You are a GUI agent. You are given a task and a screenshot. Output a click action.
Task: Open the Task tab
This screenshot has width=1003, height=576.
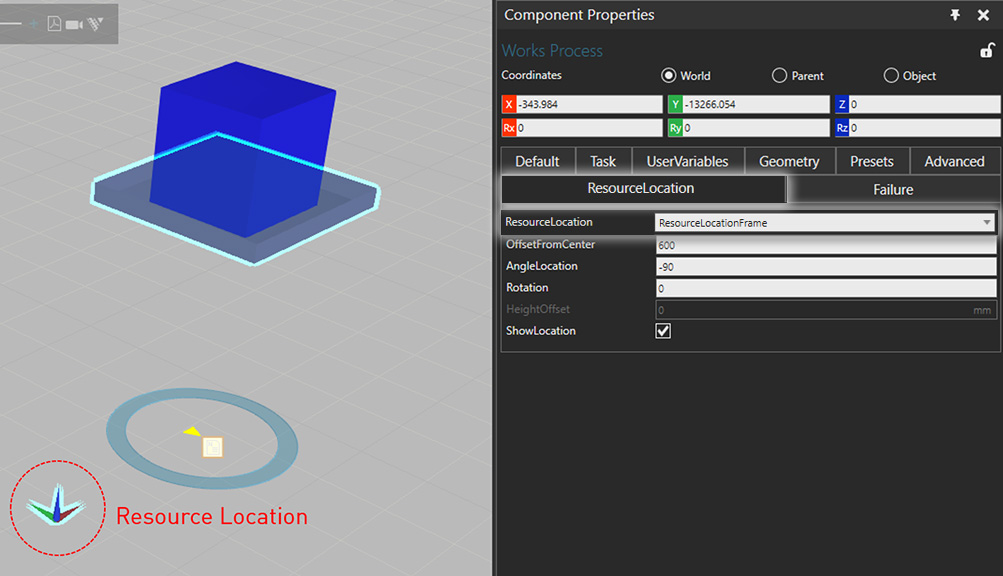coord(603,161)
